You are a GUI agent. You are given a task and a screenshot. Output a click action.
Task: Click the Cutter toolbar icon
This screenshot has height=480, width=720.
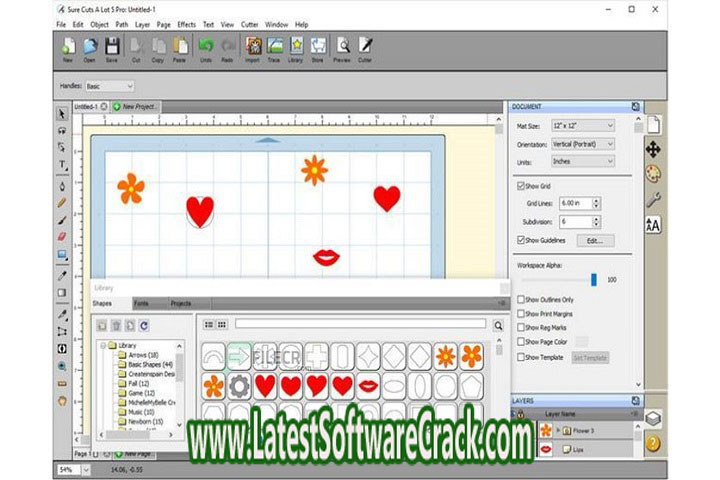pyautogui.click(x=365, y=50)
